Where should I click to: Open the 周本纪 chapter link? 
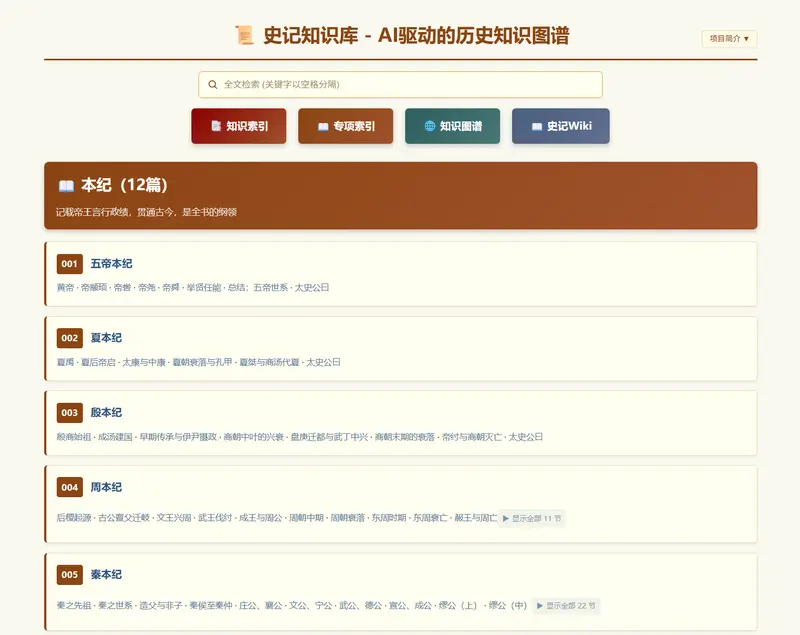point(106,487)
